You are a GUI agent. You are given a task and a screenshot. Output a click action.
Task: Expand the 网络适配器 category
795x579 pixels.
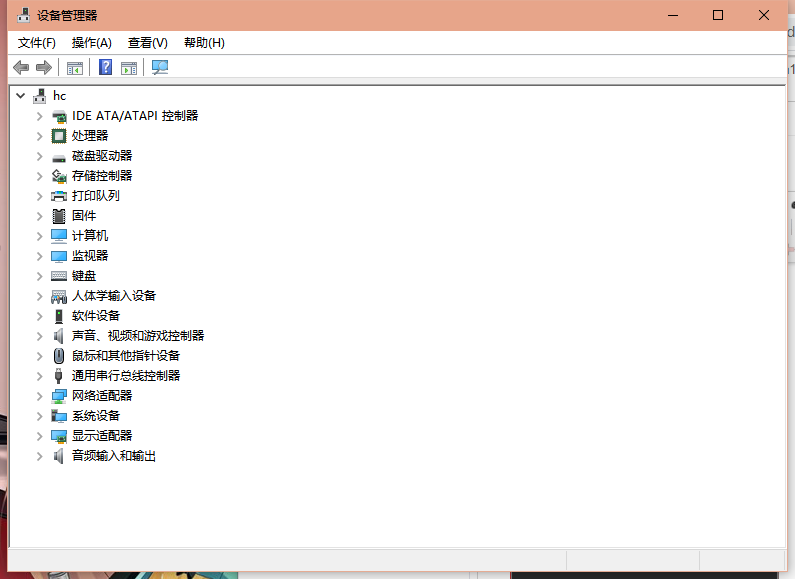40,396
